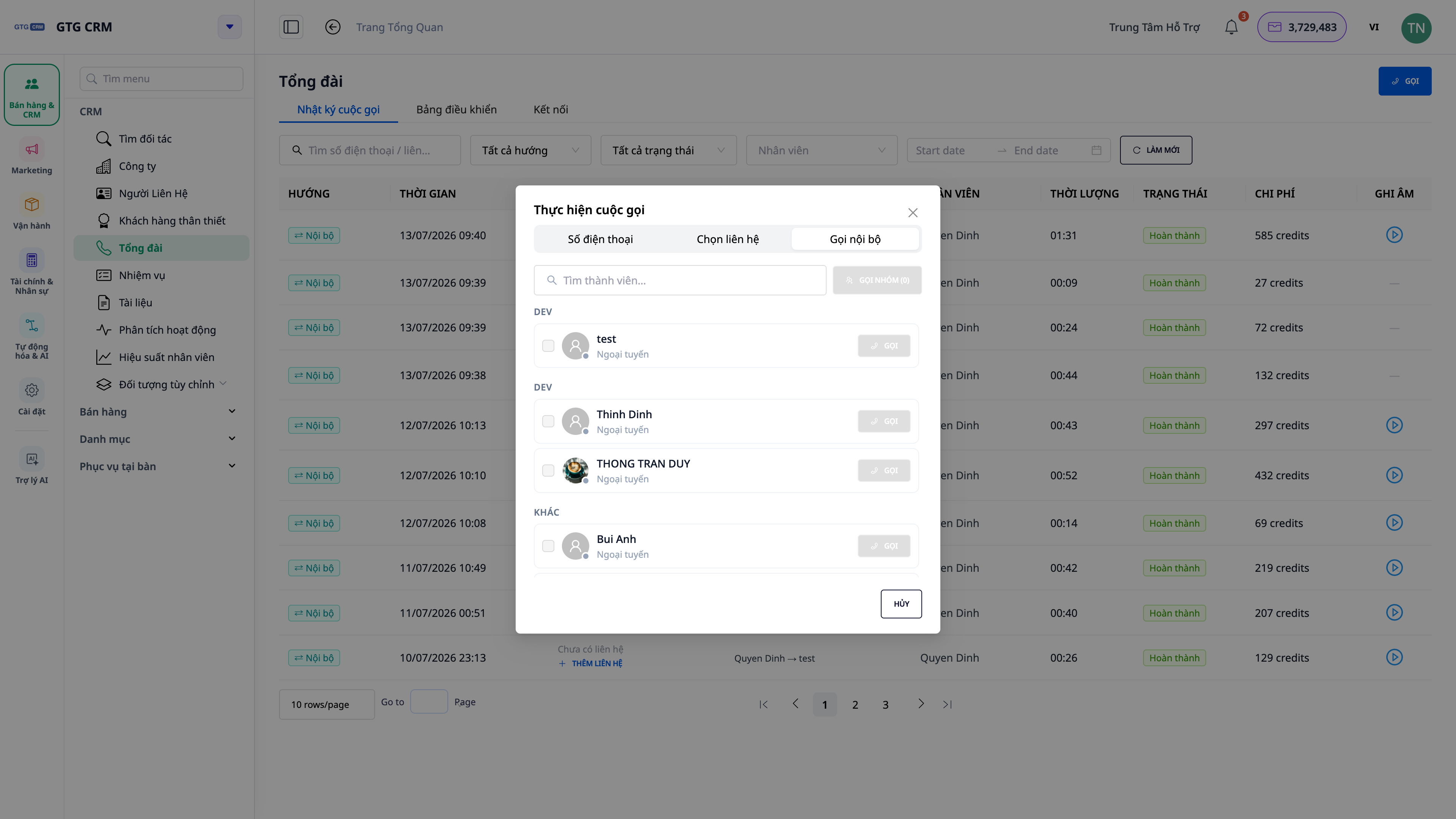
Task: Click the back arrow icon
Action: click(333, 27)
